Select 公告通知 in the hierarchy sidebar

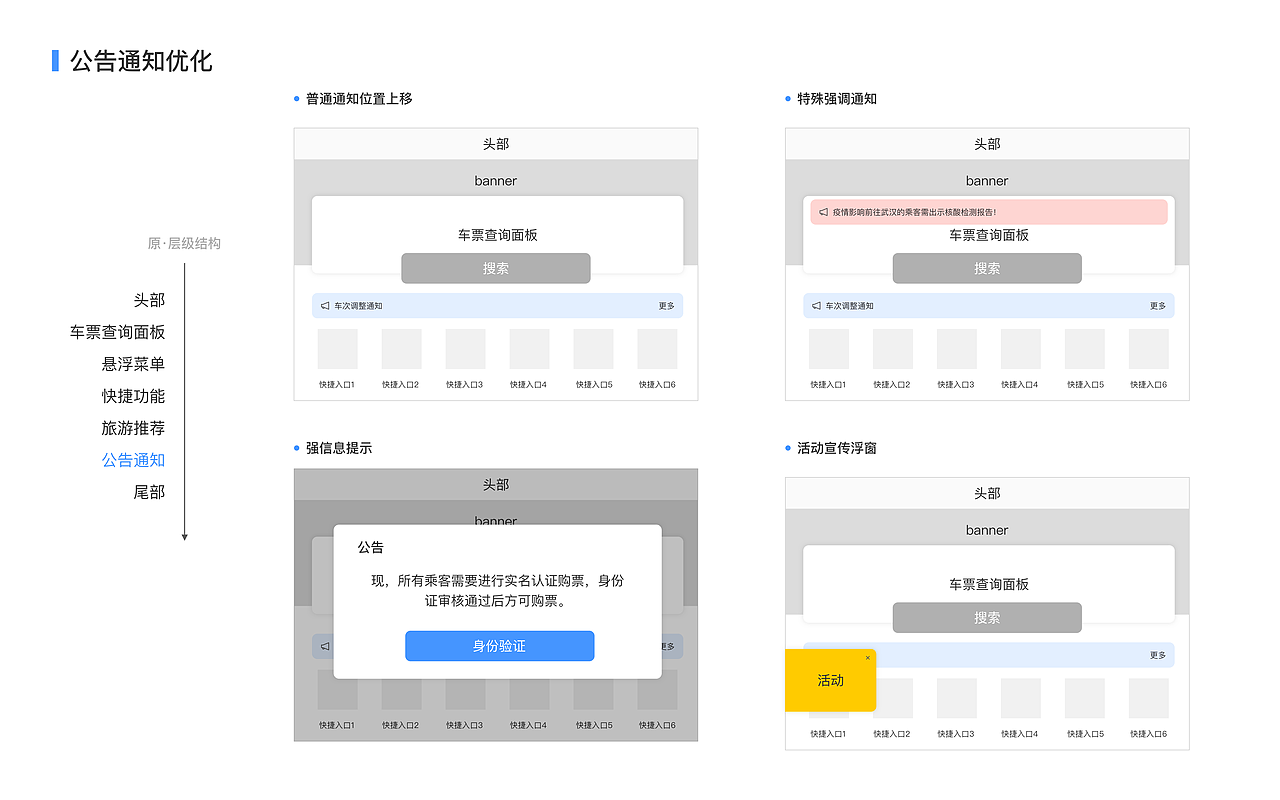point(134,460)
